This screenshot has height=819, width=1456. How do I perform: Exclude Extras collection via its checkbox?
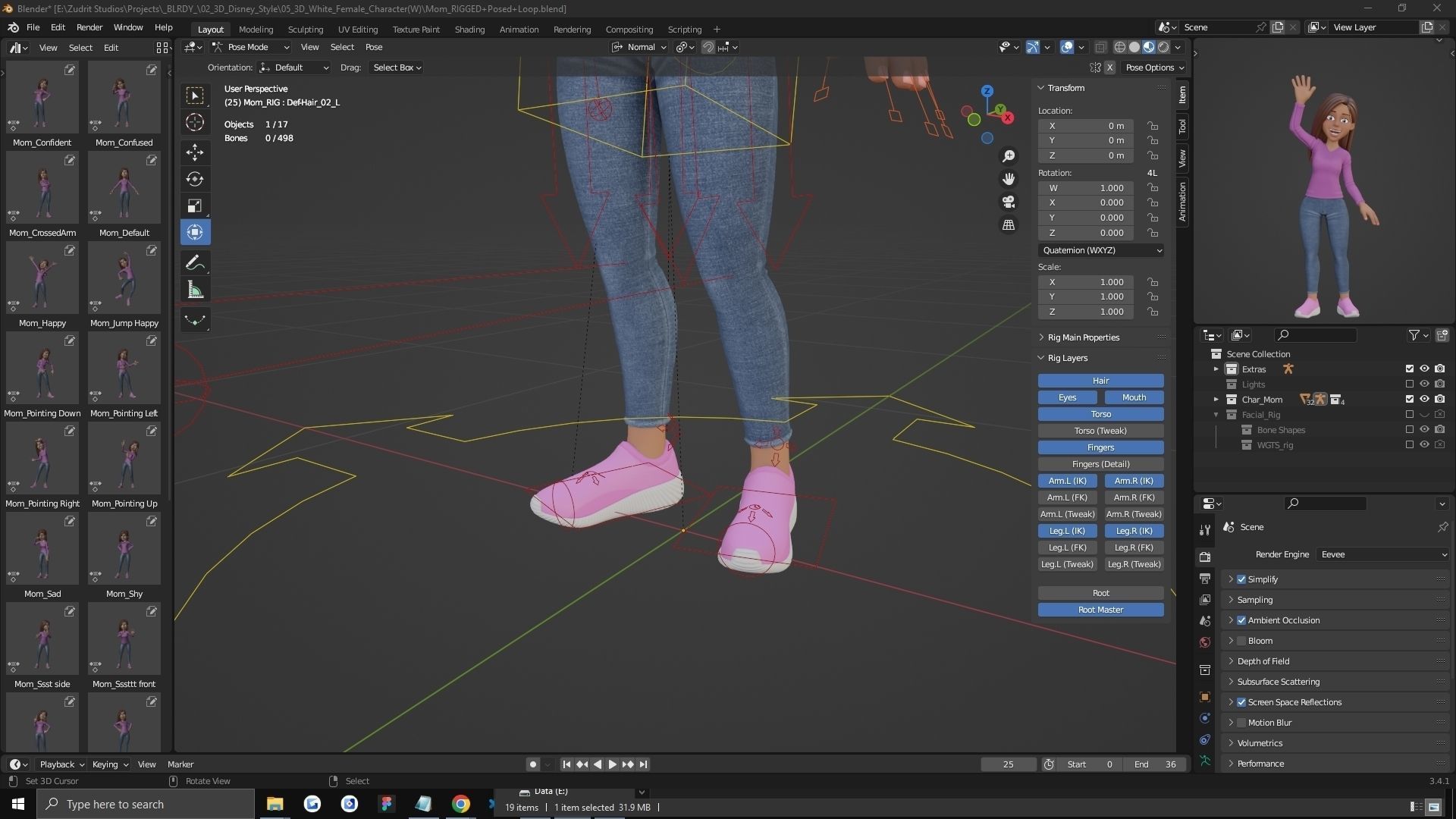[x=1410, y=369]
